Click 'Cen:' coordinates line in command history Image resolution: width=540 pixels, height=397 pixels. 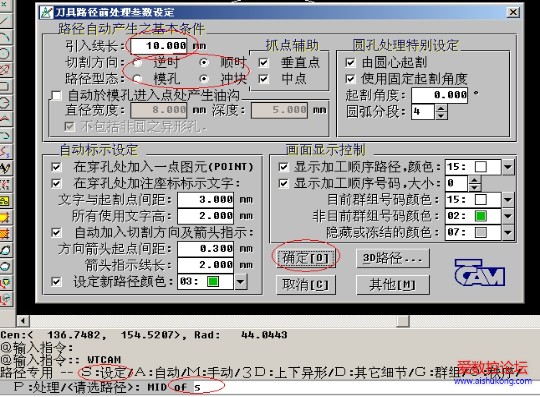coord(144,335)
